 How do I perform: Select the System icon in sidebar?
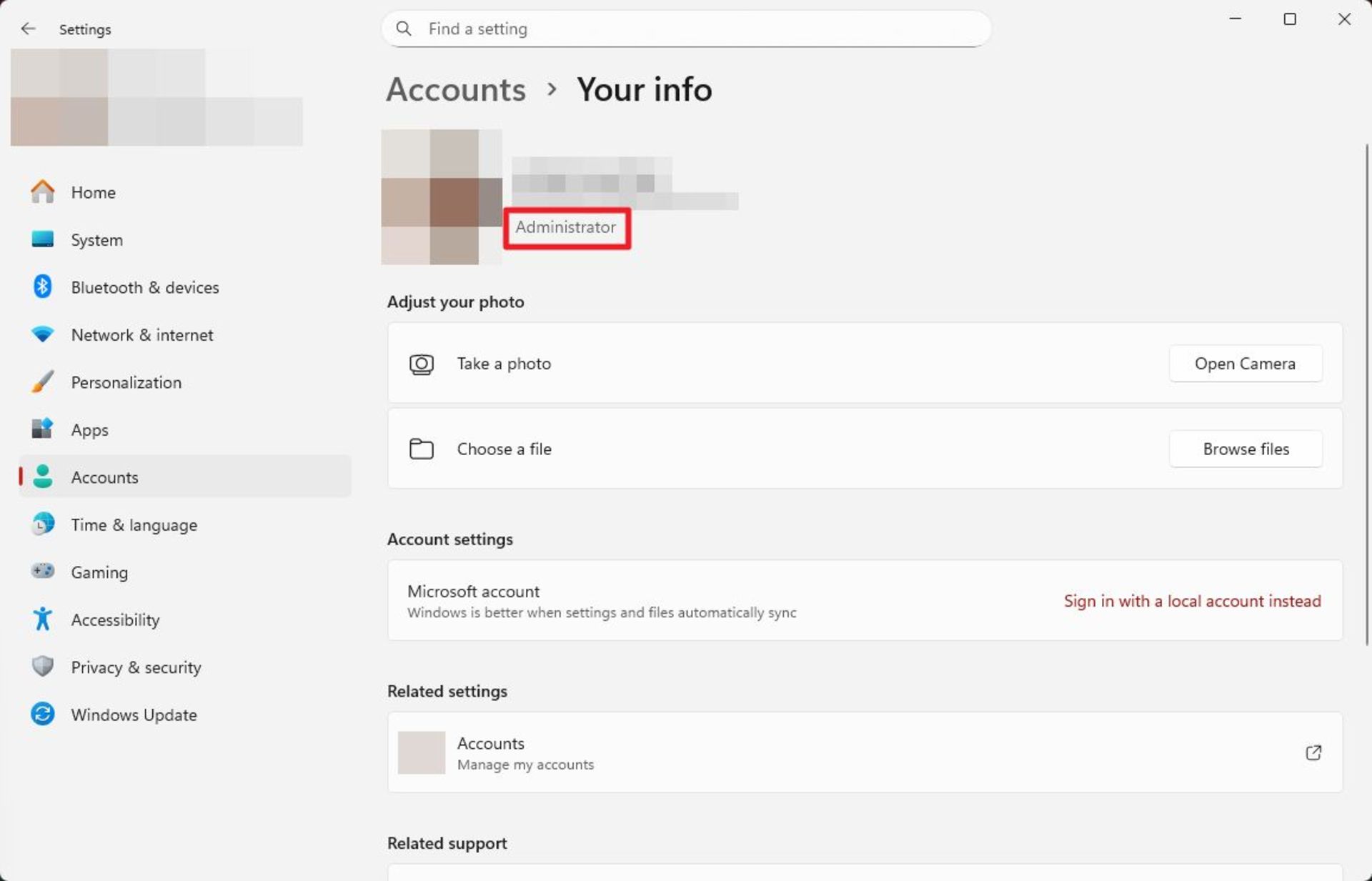tap(42, 239)
